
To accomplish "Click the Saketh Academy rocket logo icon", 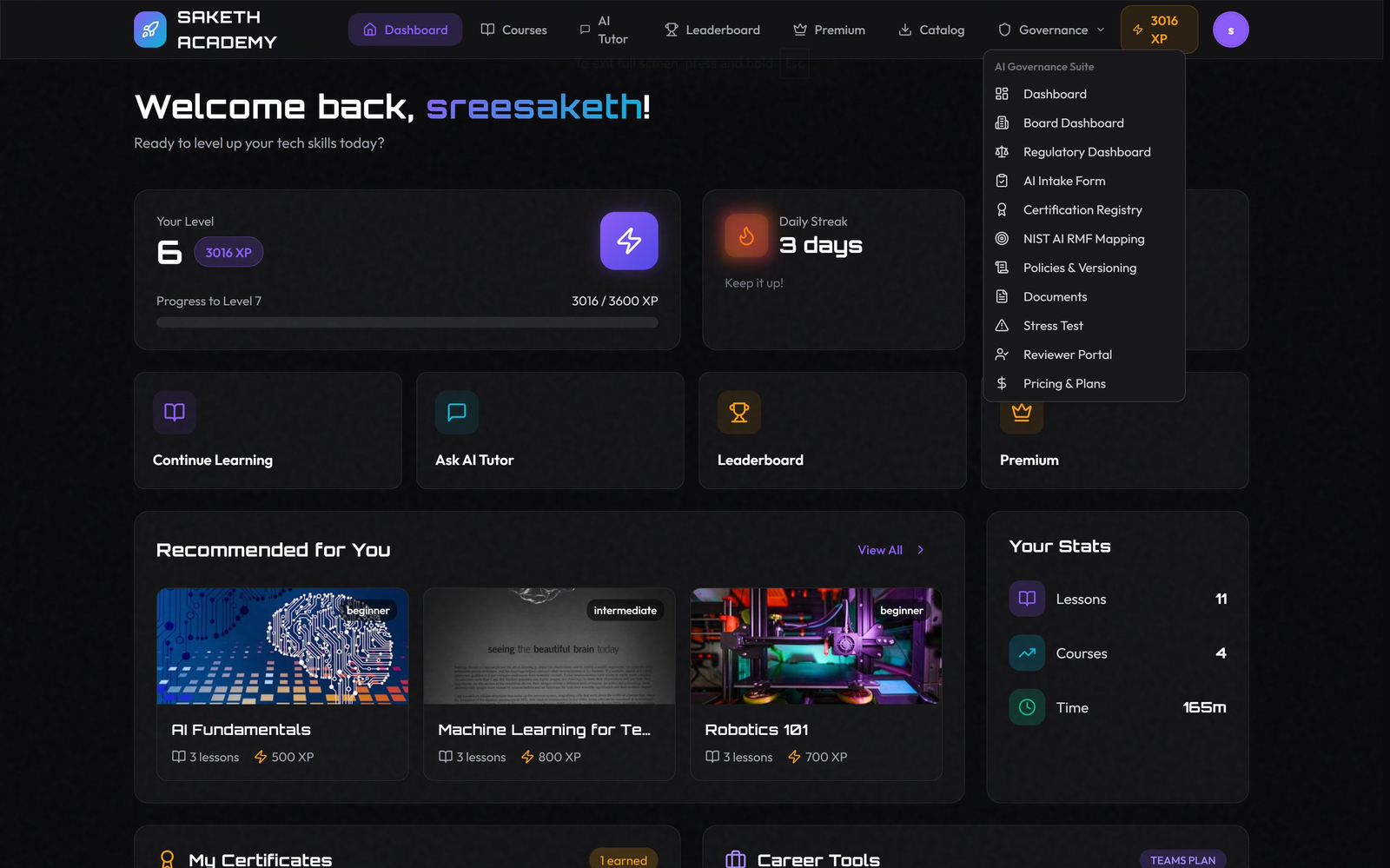I will click(x=149, y=30).
